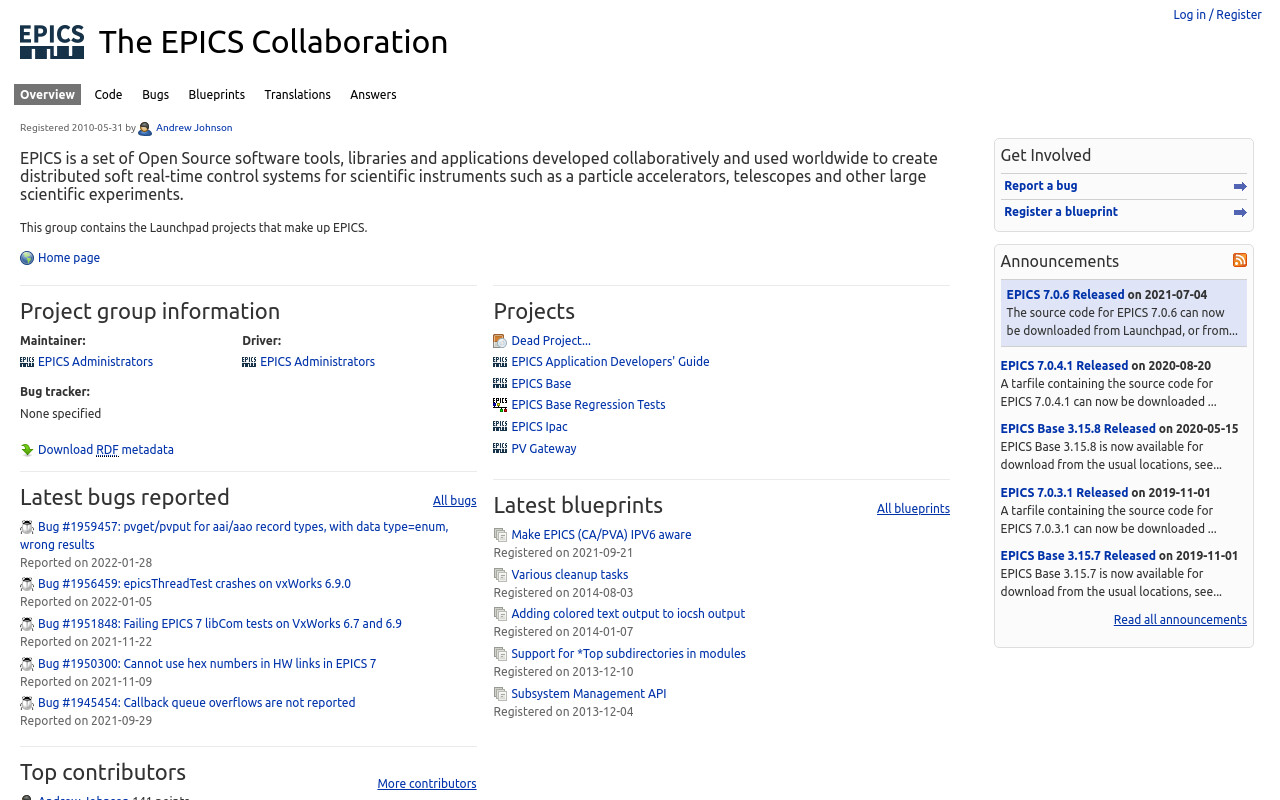Viewport: 1280px width, 800px height.
Task: Click the EPICS Ipac project icon
Action: (x=500, y=427)
